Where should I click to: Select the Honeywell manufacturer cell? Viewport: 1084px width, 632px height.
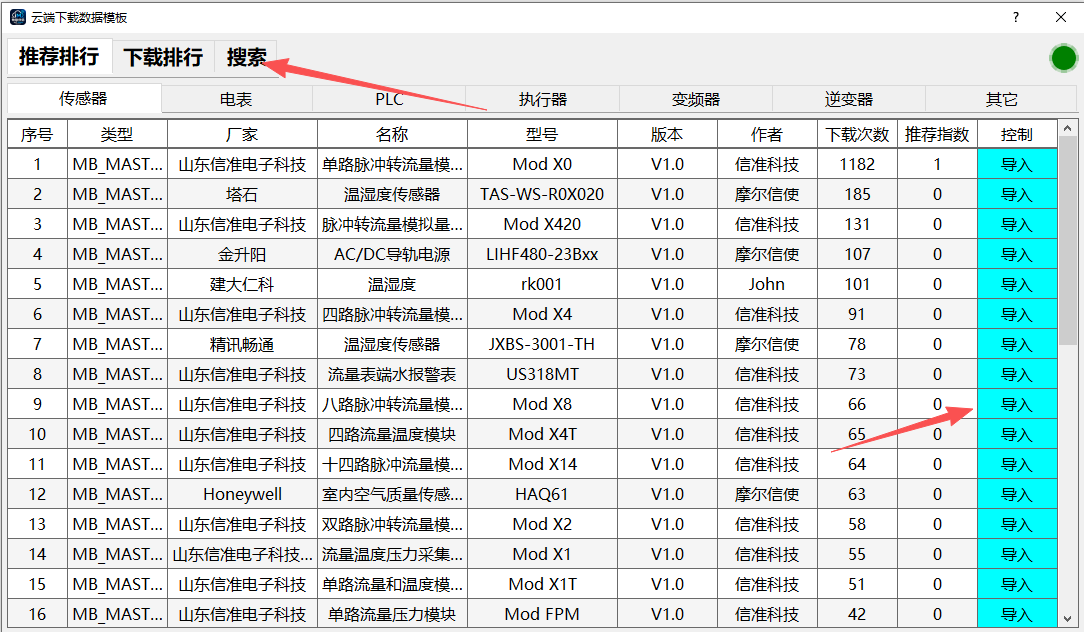click(x=242, y=494)
